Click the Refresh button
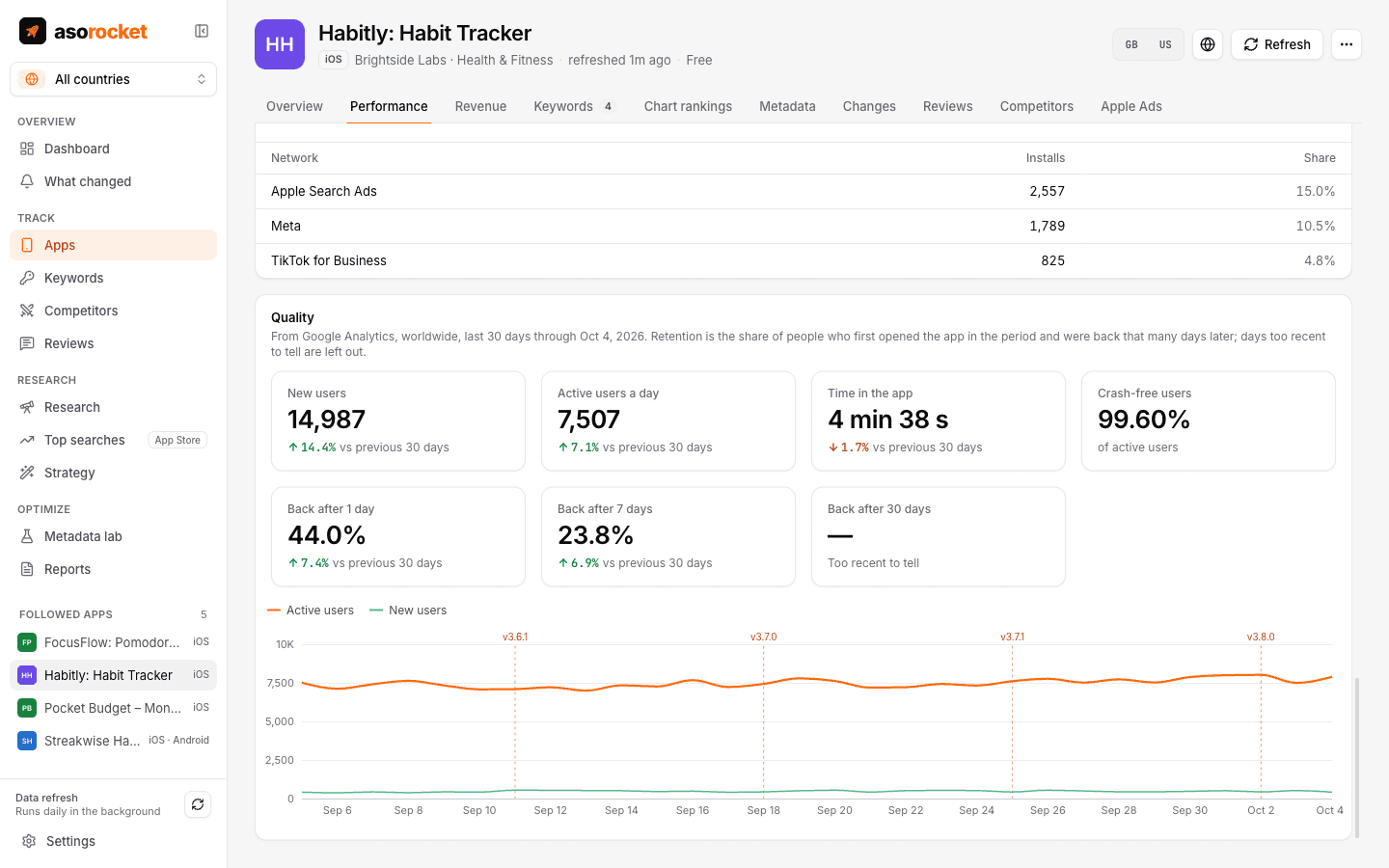This screenshot has width=1389, height=868. coord(1277,44)
